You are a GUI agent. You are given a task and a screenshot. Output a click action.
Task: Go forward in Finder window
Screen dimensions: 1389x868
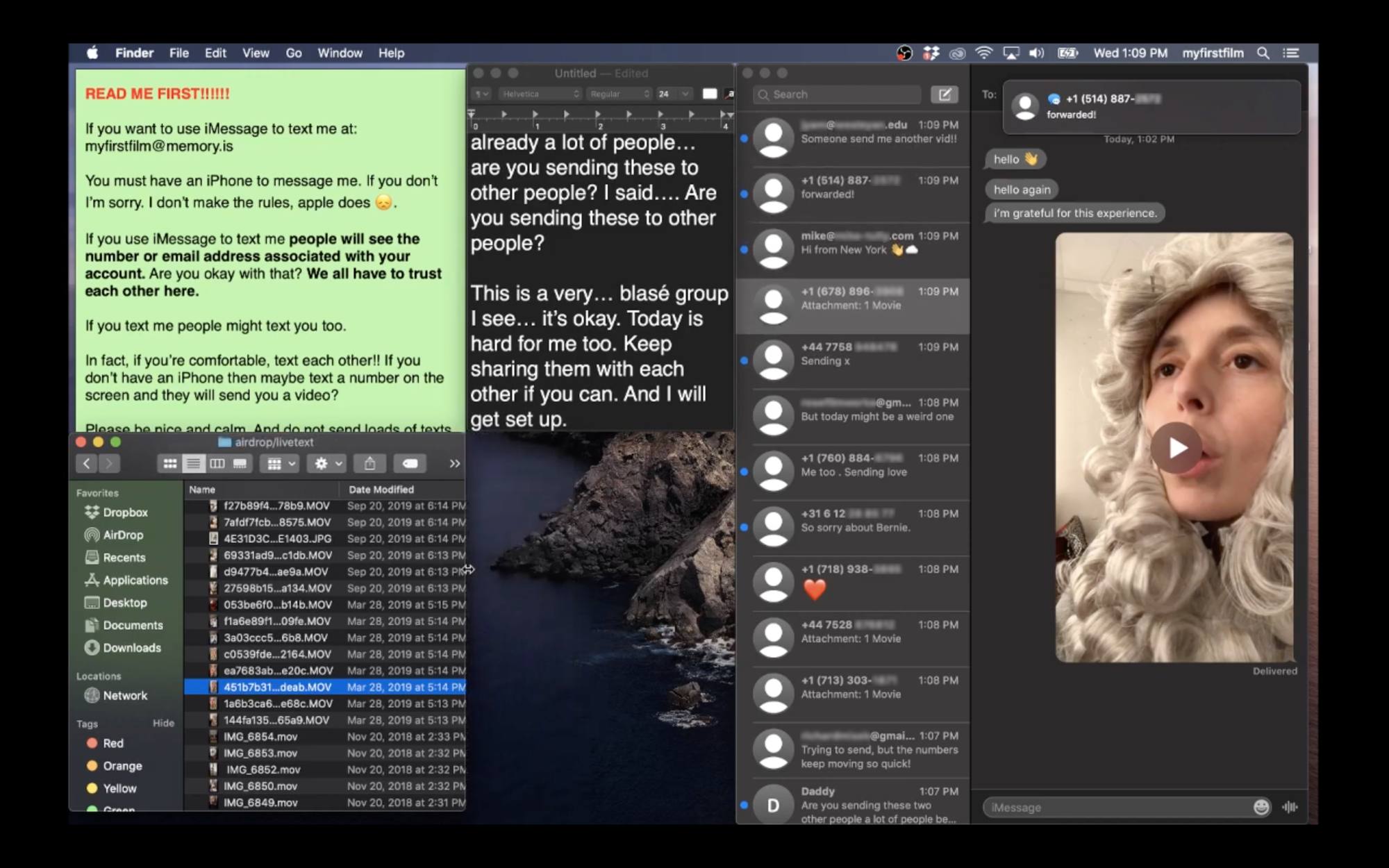coord(109,463)
